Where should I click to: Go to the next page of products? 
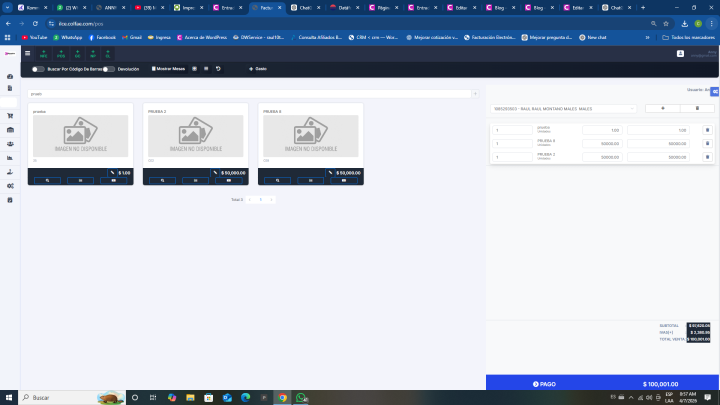click(271, 199)
